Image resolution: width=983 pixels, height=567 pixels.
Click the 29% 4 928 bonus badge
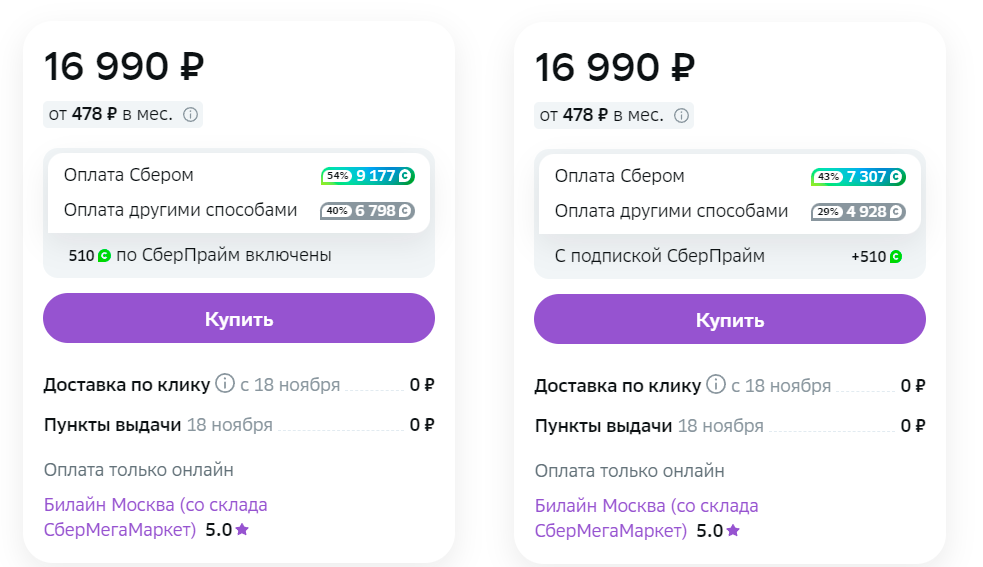(x=858, y=212)
